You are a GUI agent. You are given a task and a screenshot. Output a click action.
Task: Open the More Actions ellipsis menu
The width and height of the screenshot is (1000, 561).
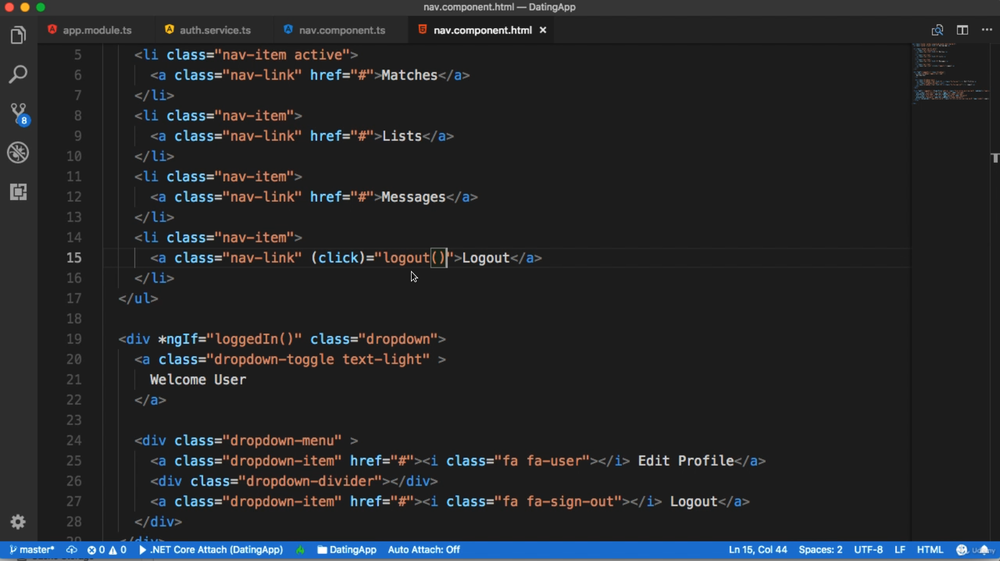(987, 30)
